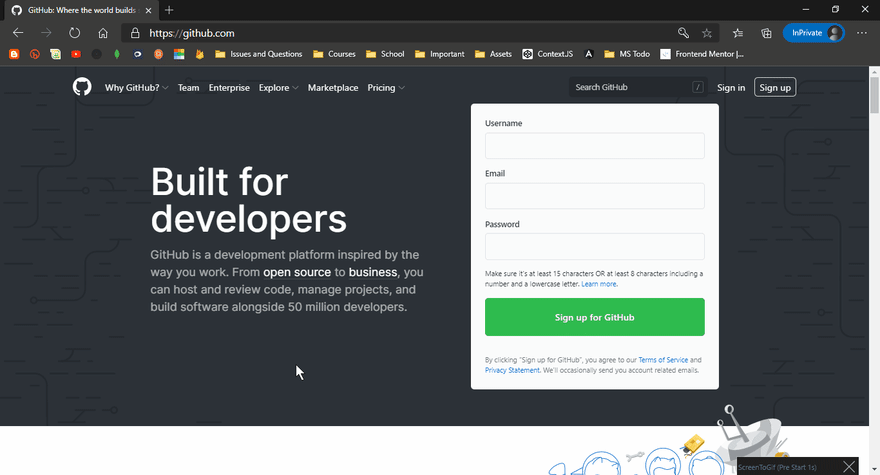
Task: Open the Terms of Service link
Action: point(663,360)
